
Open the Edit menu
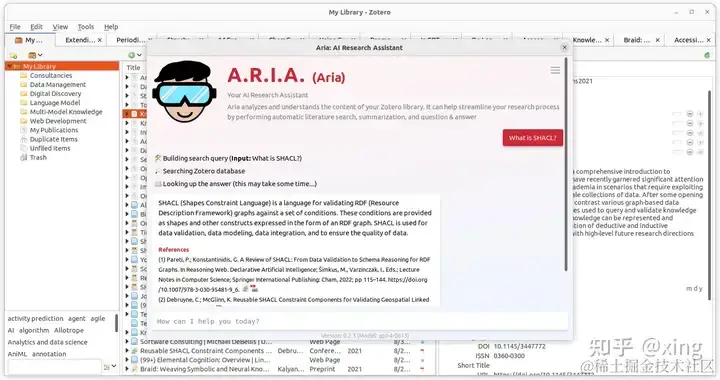coord(36,27)
